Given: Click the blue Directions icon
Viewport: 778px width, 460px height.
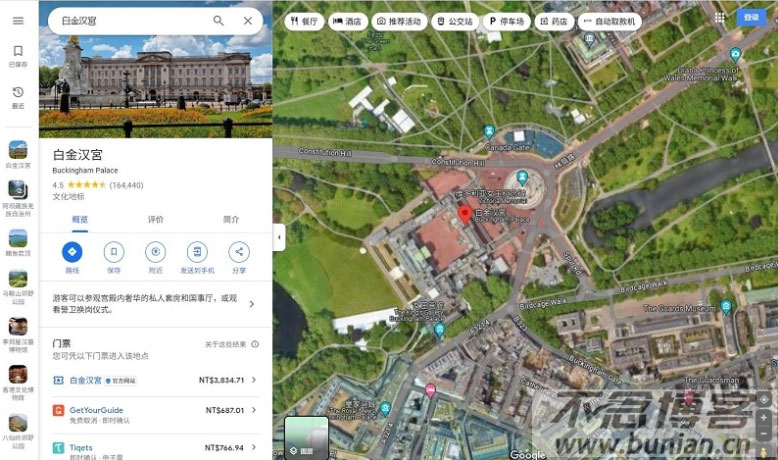Looking at the screenshot, I should pyautogui.click(x=72, y=252).
